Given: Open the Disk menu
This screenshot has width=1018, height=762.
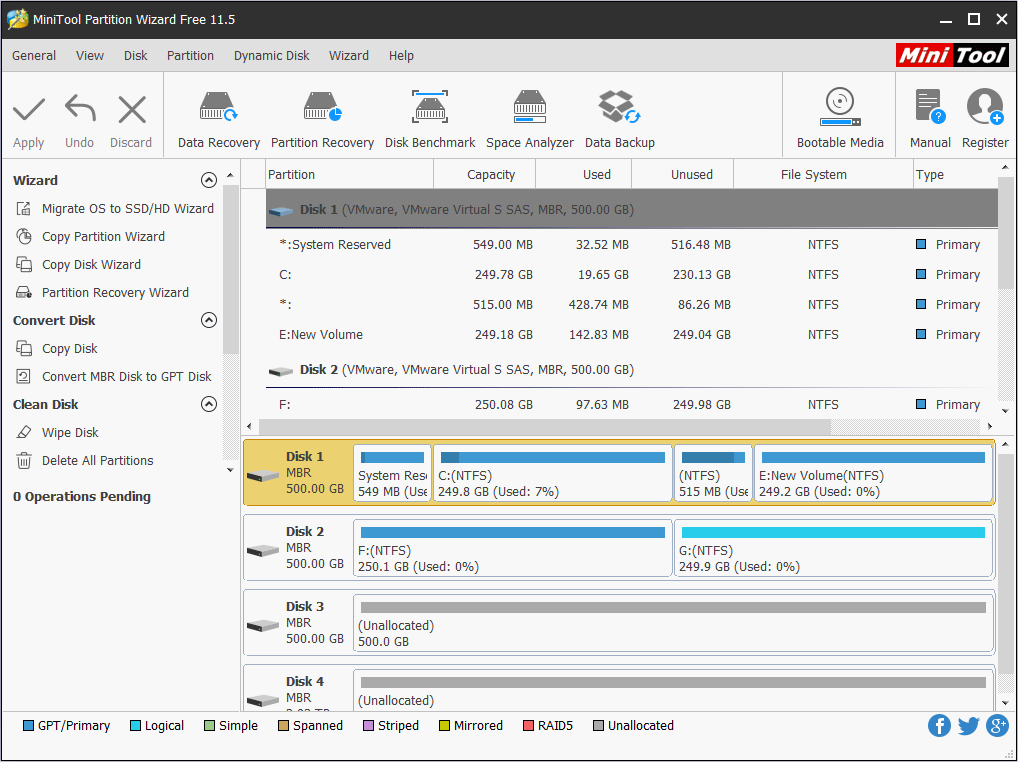Looking at the screenshot, I should (136, 56).
